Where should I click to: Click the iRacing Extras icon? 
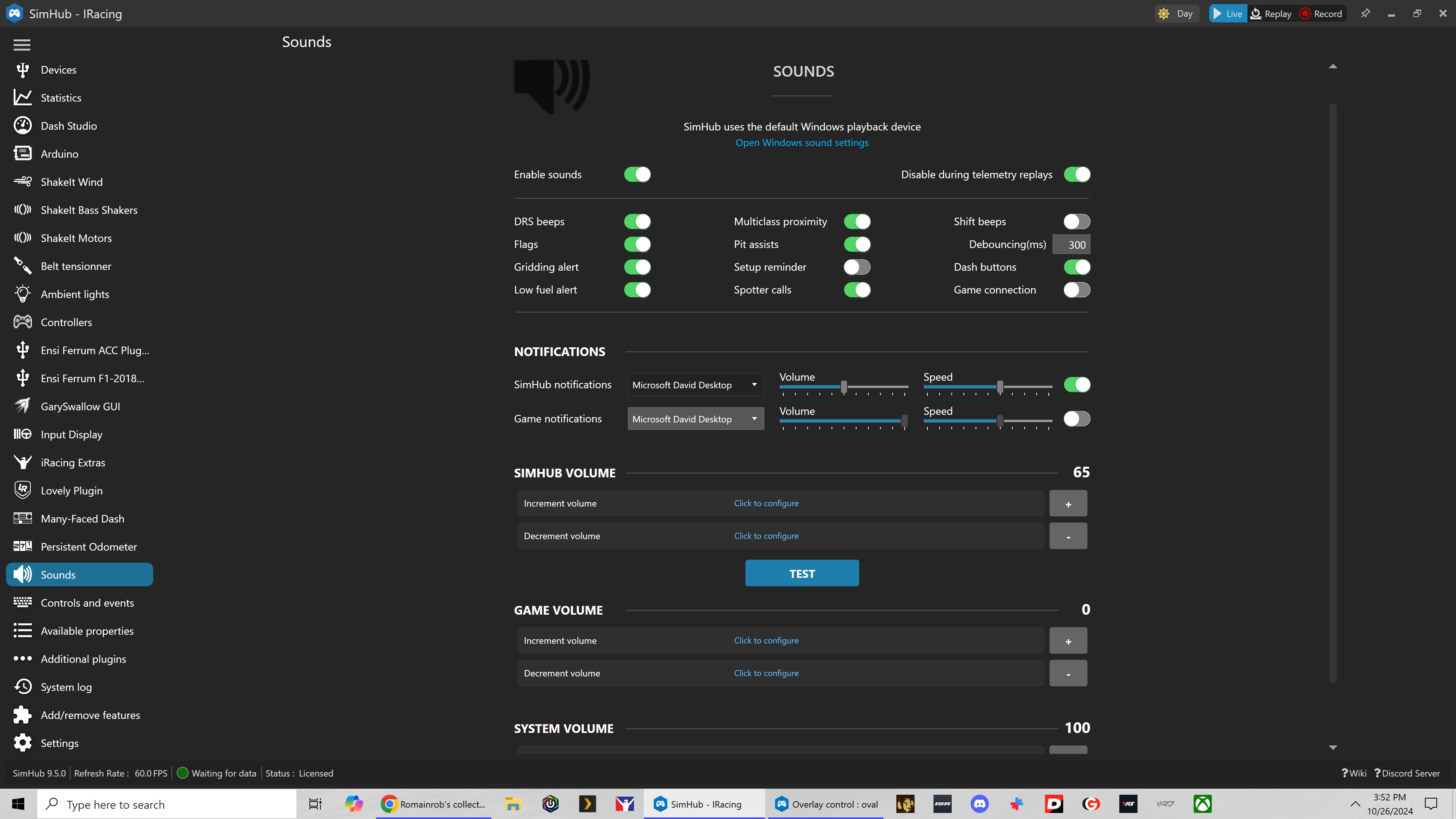[x=23, y=462]
